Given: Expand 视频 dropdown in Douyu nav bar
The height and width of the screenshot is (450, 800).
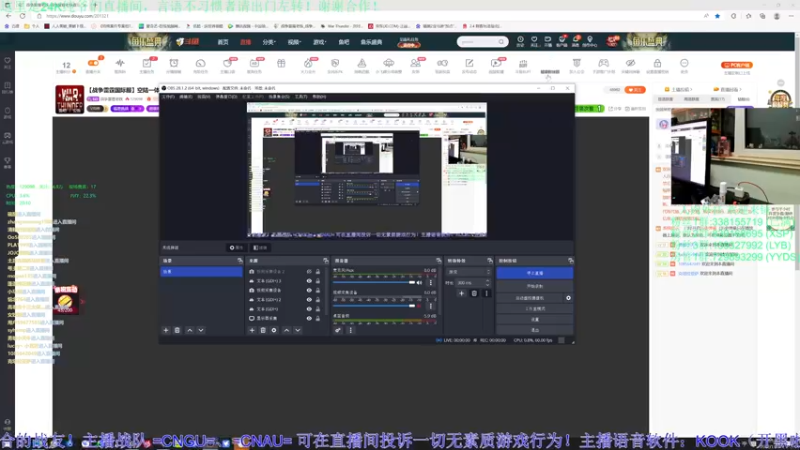Looking at the screenshot, I should (x=294, y=42).
